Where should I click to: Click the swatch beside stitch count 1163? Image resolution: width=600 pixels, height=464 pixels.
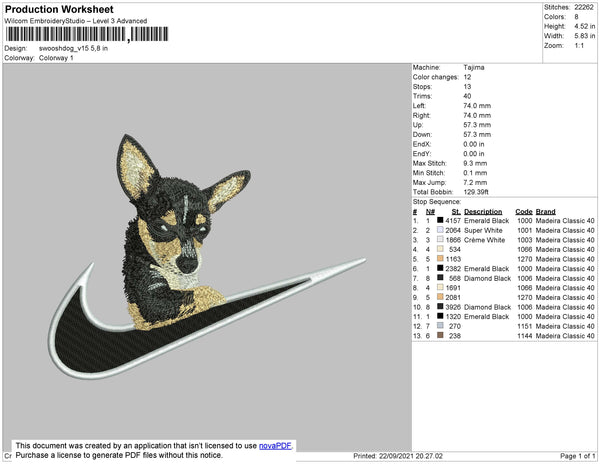pos(440,259)
